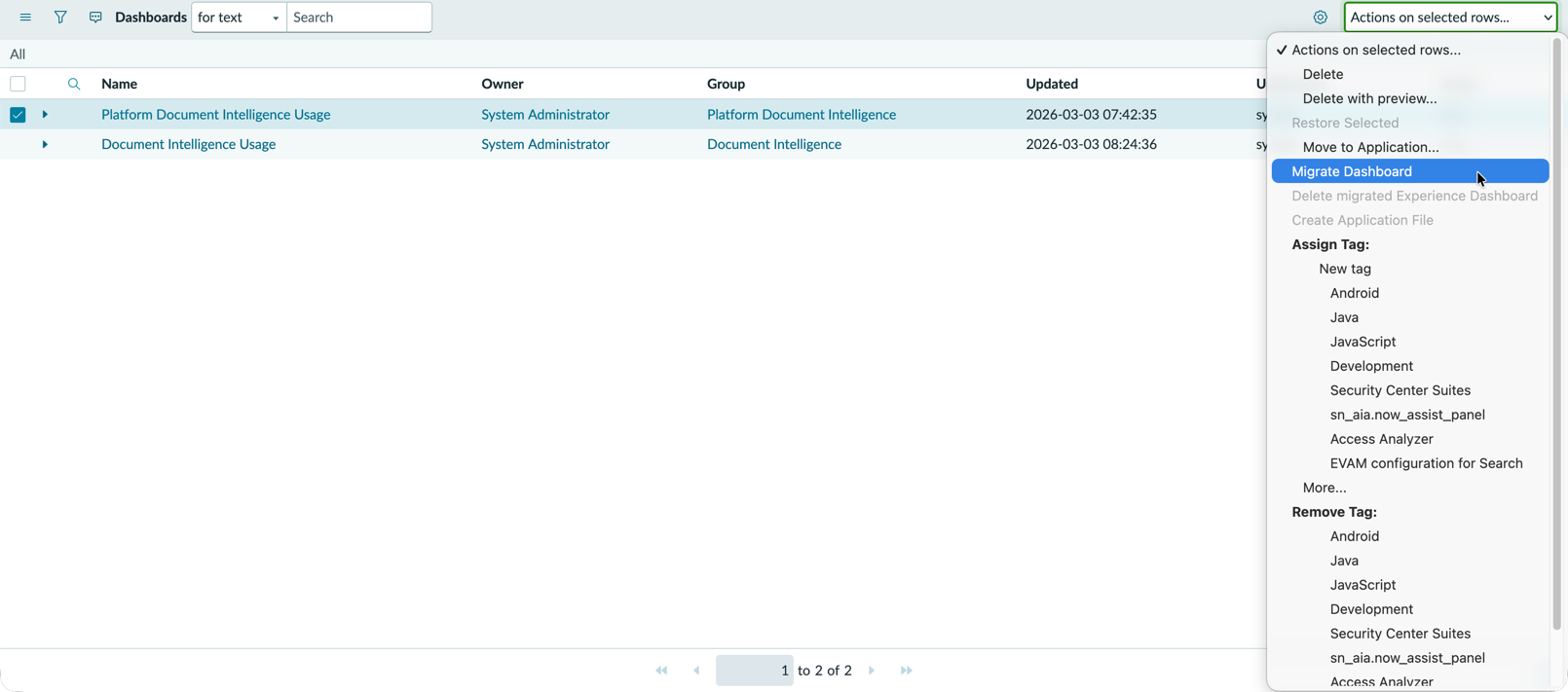Expand Document Intelligence Usage row arrow
1568x692 pixels.
[x=45, y=145]
